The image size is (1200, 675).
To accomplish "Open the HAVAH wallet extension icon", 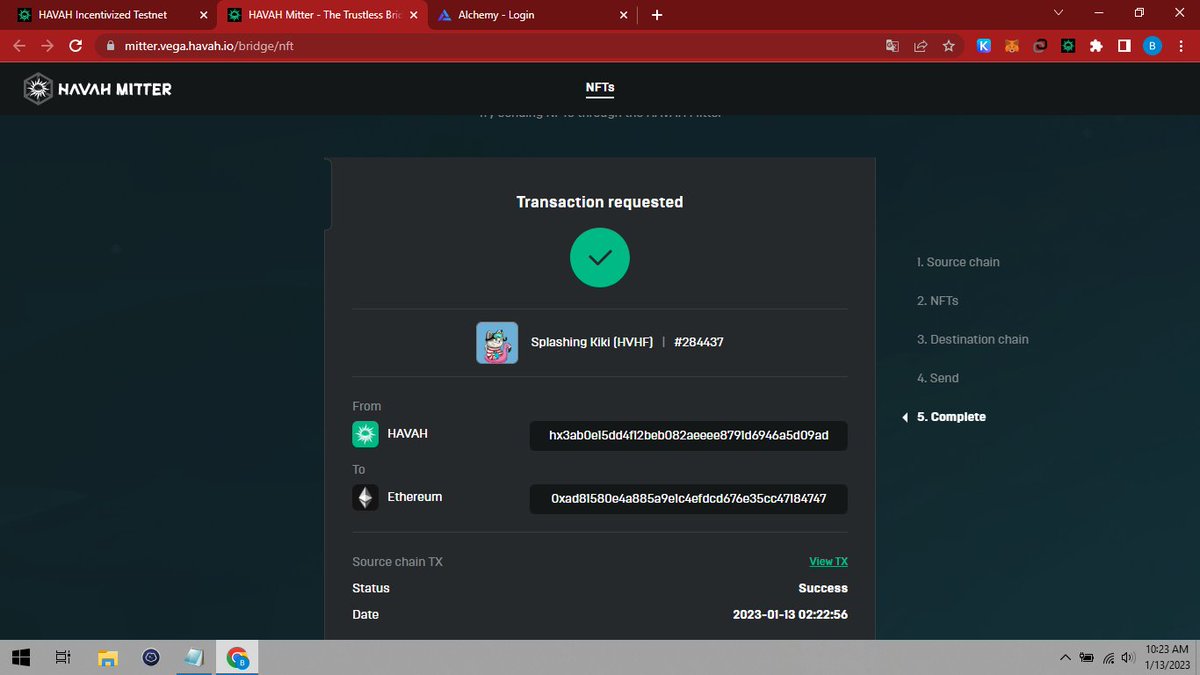I will pyautogui.click(x=1068, y=46).
